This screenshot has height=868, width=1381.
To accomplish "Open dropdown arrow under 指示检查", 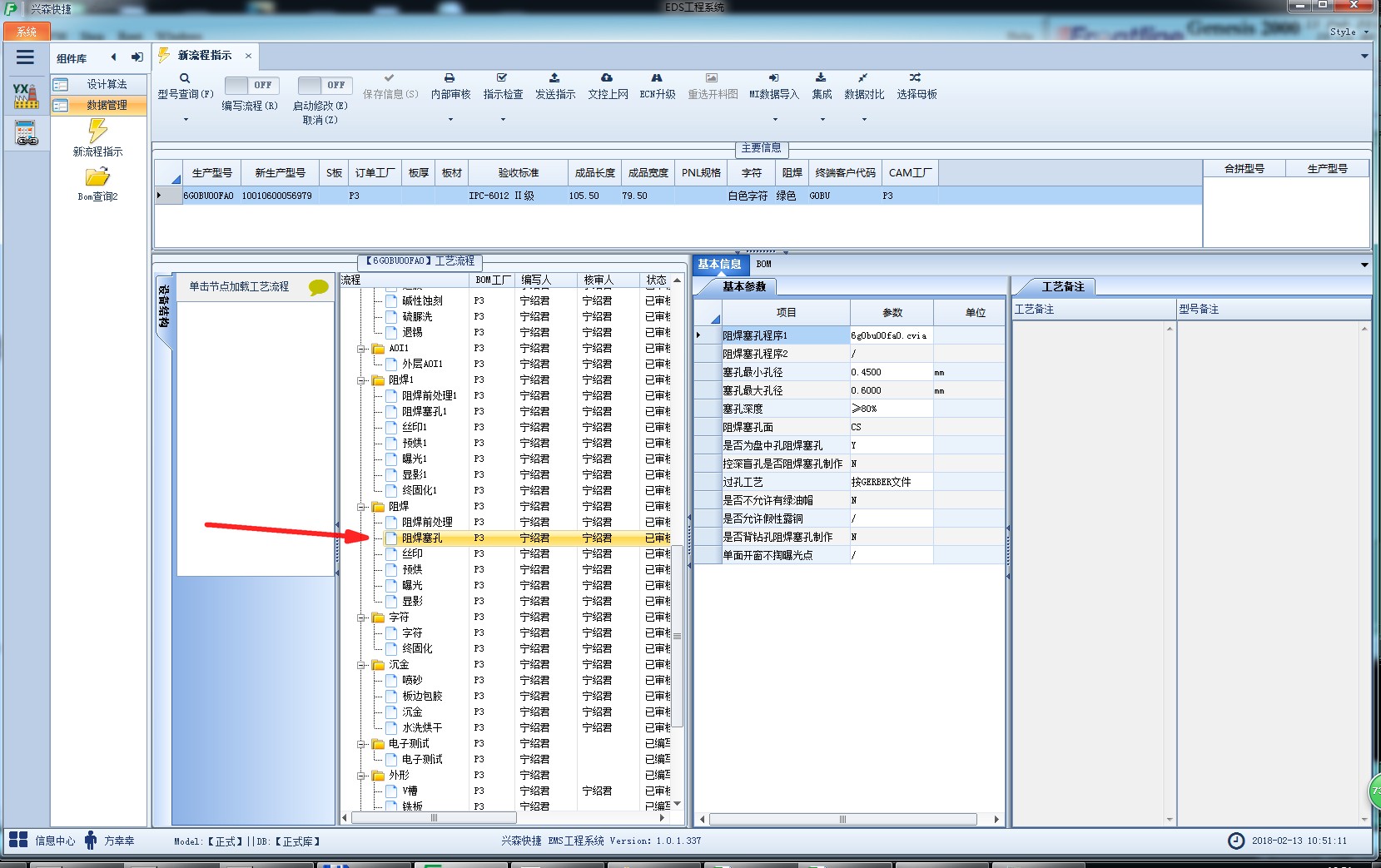I will 503,120.
